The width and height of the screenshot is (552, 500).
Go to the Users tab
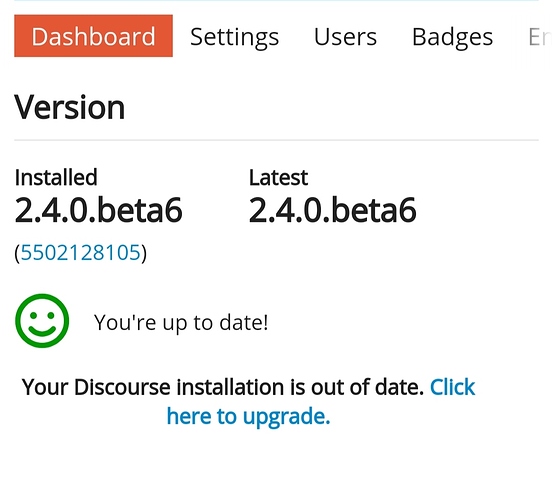point(345,37)
